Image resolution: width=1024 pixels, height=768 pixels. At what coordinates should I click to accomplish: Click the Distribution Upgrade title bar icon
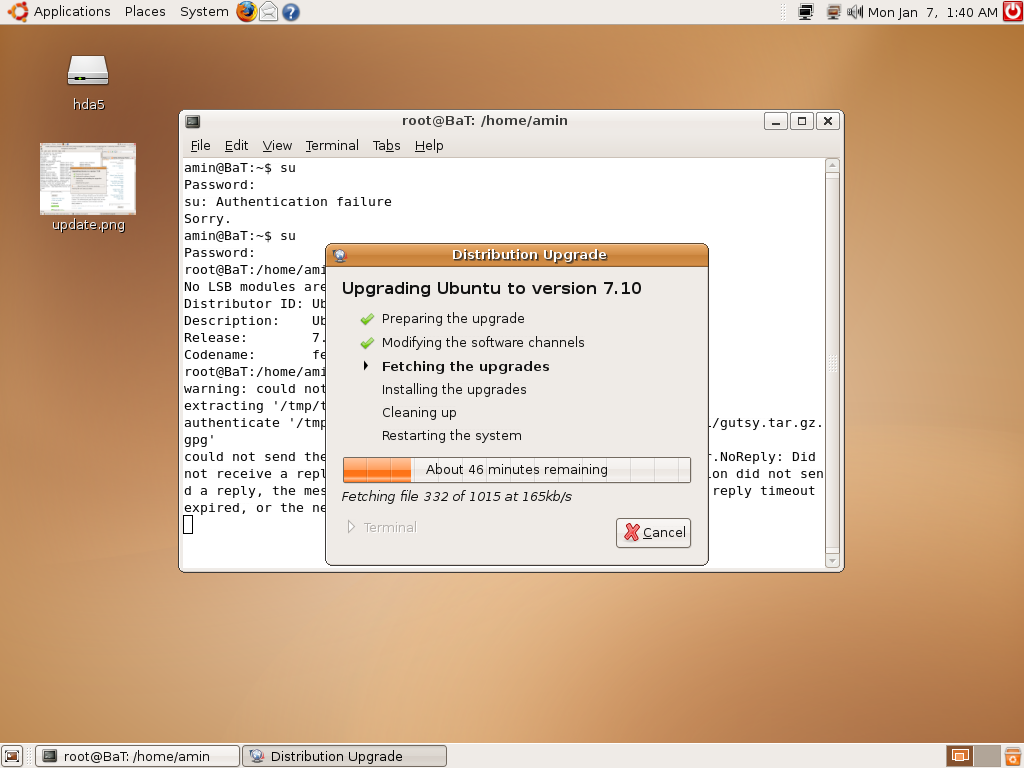tap(340, 255)
